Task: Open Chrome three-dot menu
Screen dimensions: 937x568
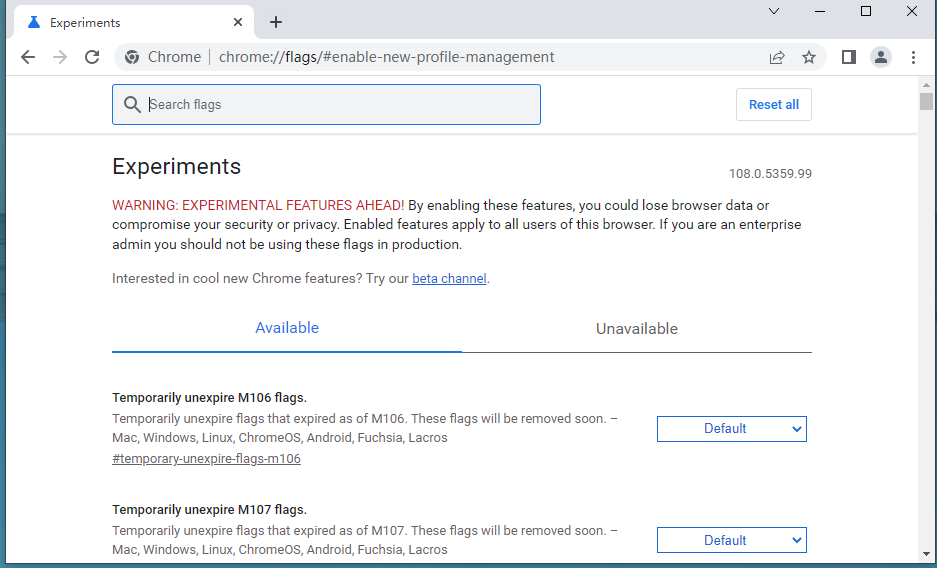Action: click(x=913, y=57)
